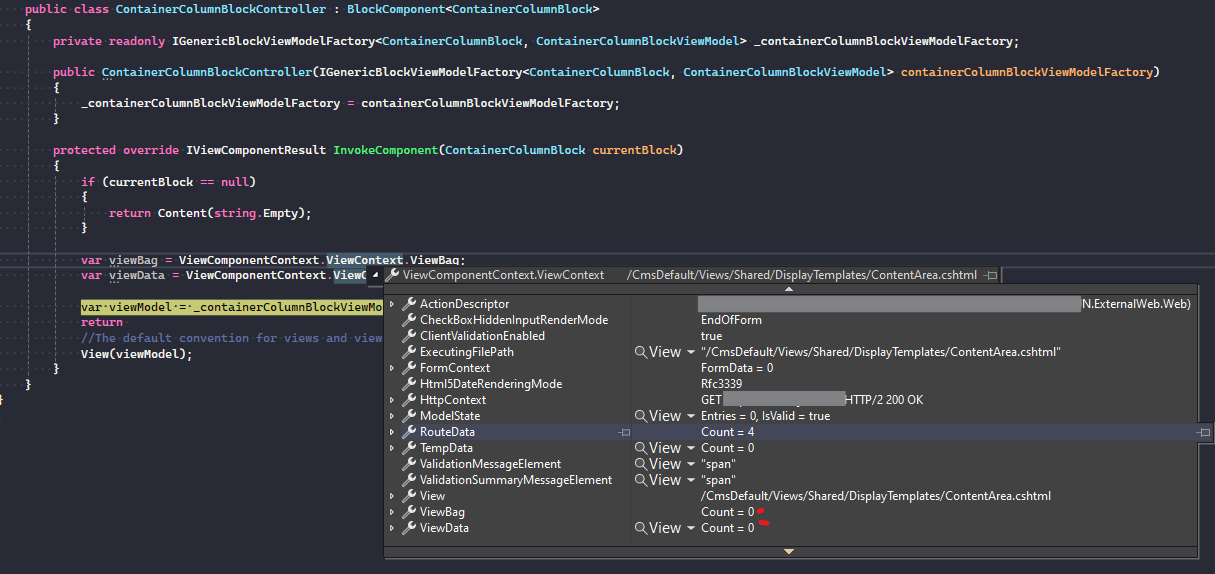Click the pin icon at far right of RouteData row
The height and width of the screenshot is (574, 1215).
click(1205, 432)
